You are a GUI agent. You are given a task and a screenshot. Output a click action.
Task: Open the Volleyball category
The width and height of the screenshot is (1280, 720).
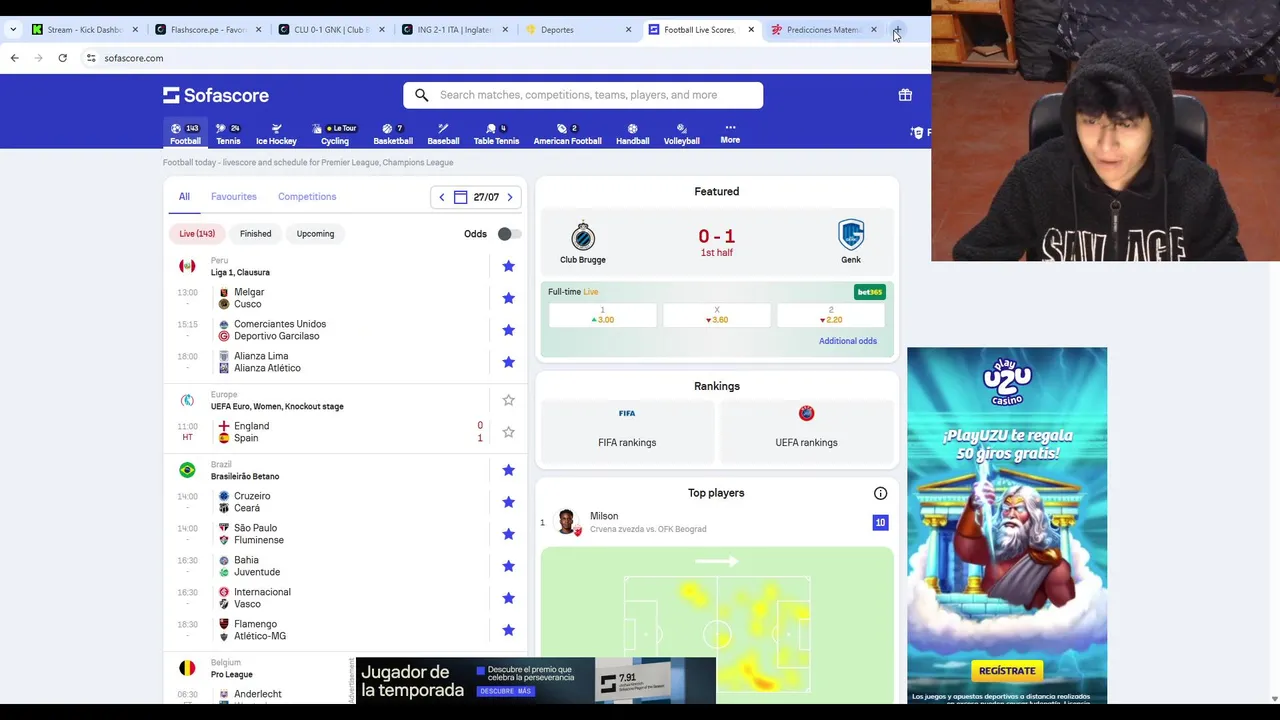682,134
